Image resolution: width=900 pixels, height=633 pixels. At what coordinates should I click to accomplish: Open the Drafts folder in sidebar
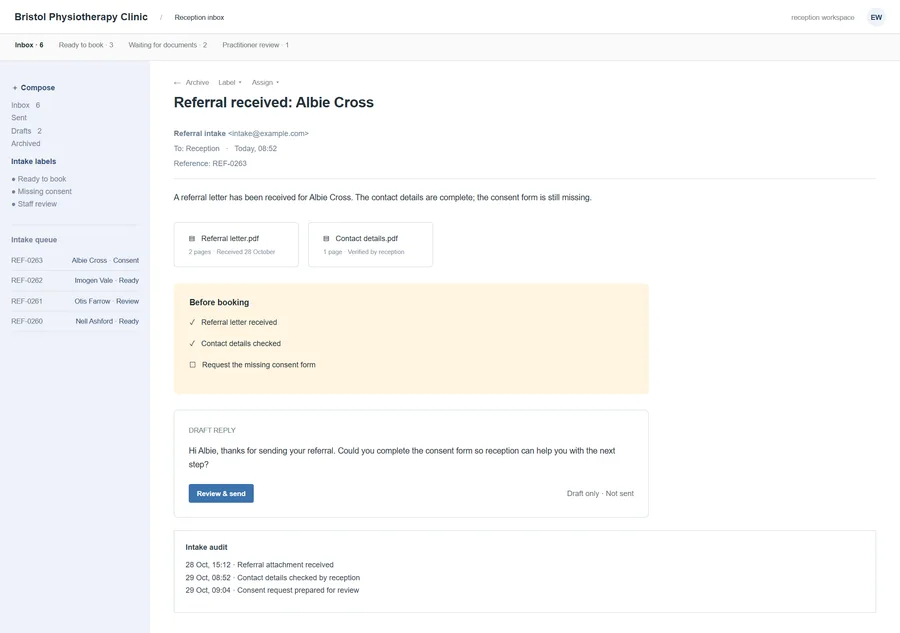tap(26, 131)
